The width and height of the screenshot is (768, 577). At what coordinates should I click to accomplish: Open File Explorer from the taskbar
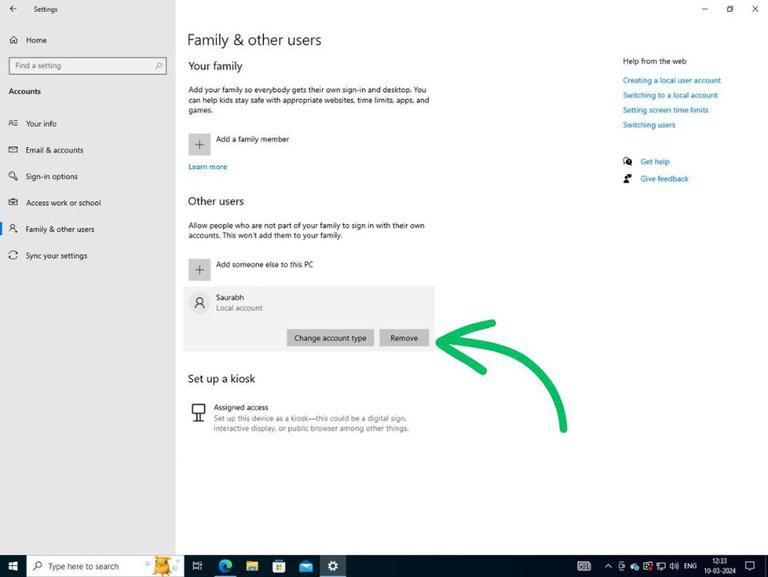pos(252,566)
